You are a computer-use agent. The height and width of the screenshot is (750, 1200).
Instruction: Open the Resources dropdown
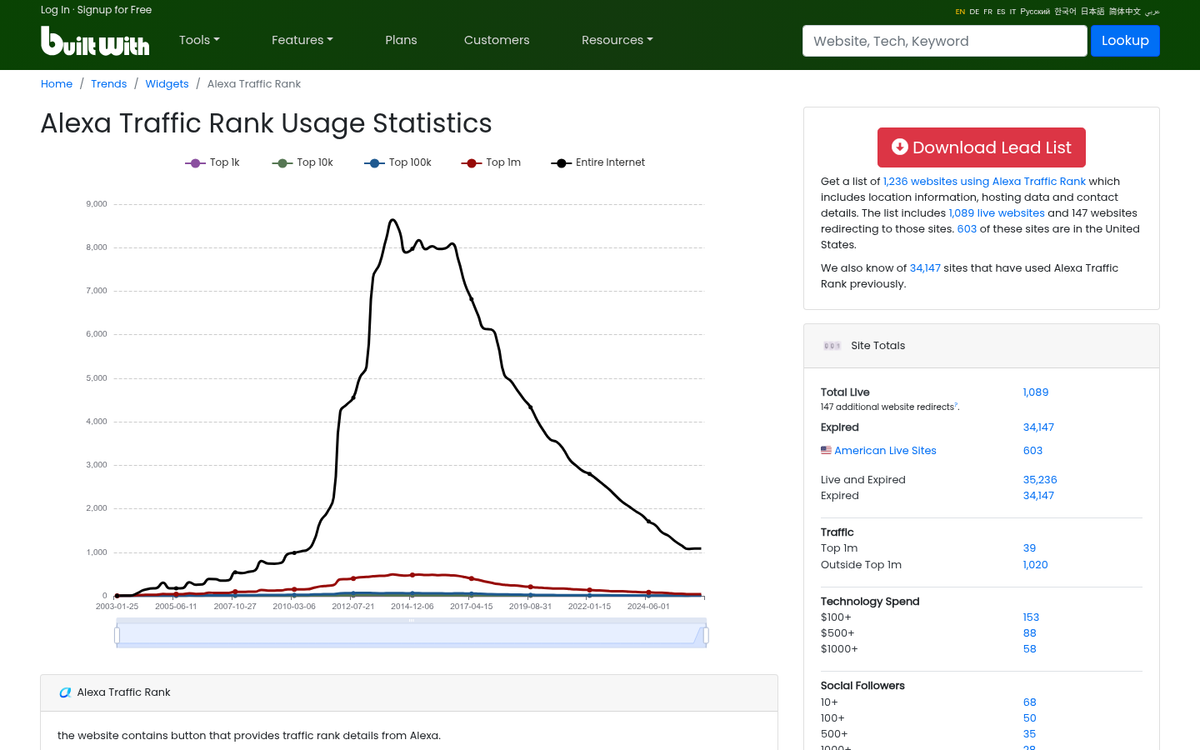pyautogui.click(x=616, y=40)
